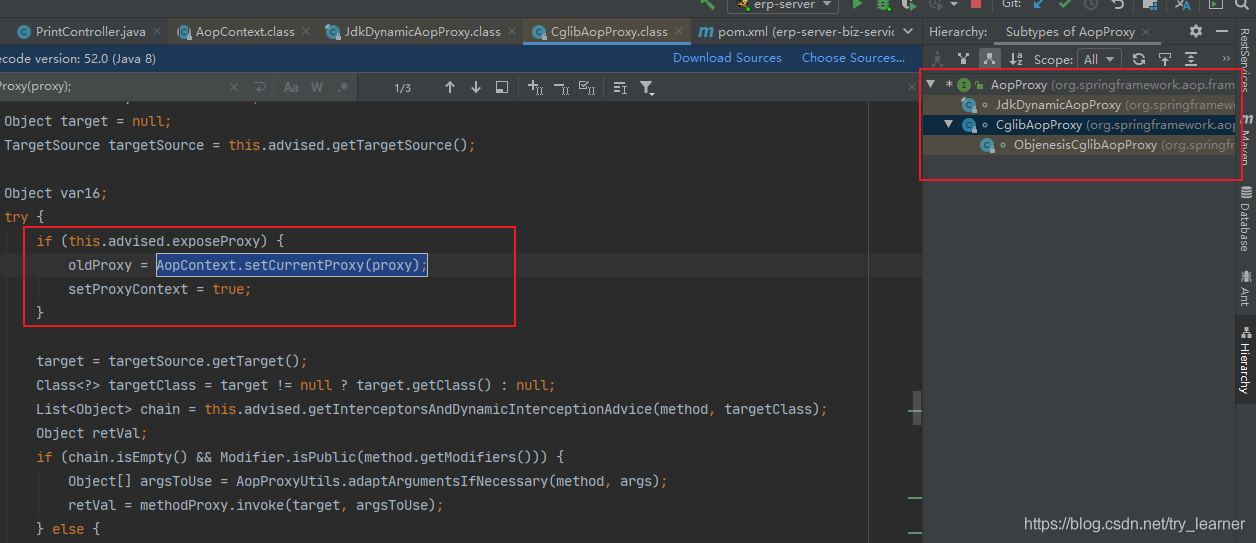Switch to JdkDynamicAopProxy.class tab
This screenshot has height=543, width=1256.
point(422,32)
